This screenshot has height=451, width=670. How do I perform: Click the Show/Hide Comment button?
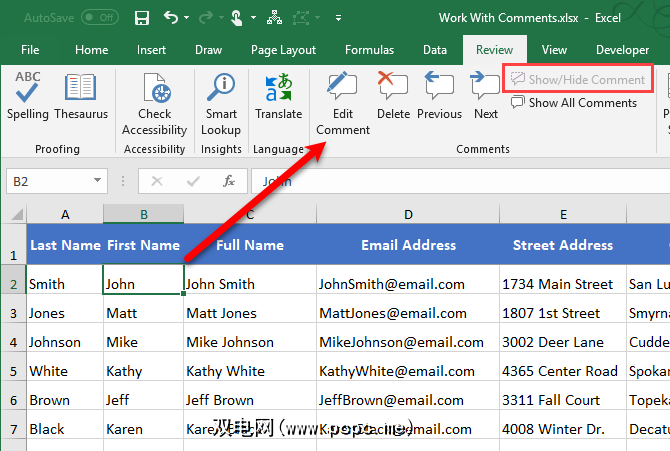[x=578, y=79]
